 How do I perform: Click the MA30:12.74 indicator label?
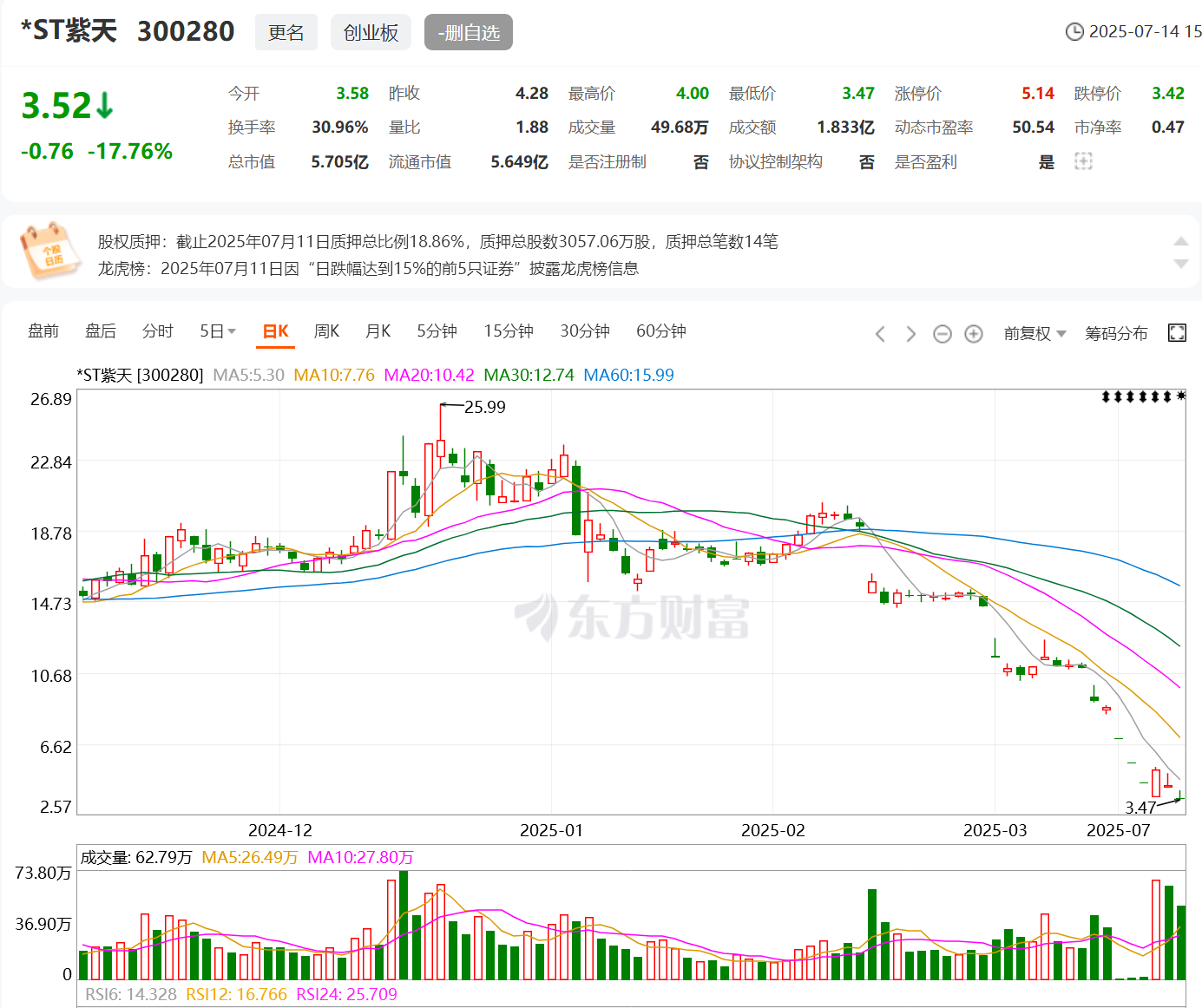(529, 376)
